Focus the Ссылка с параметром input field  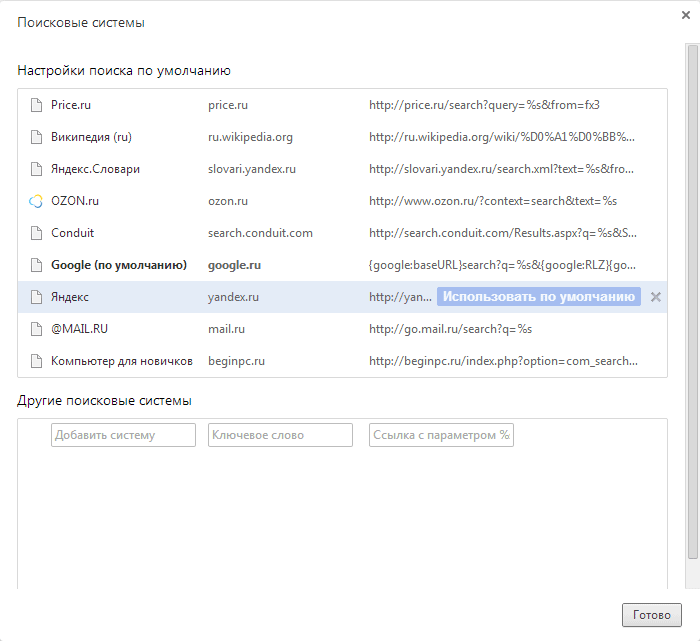442,435
